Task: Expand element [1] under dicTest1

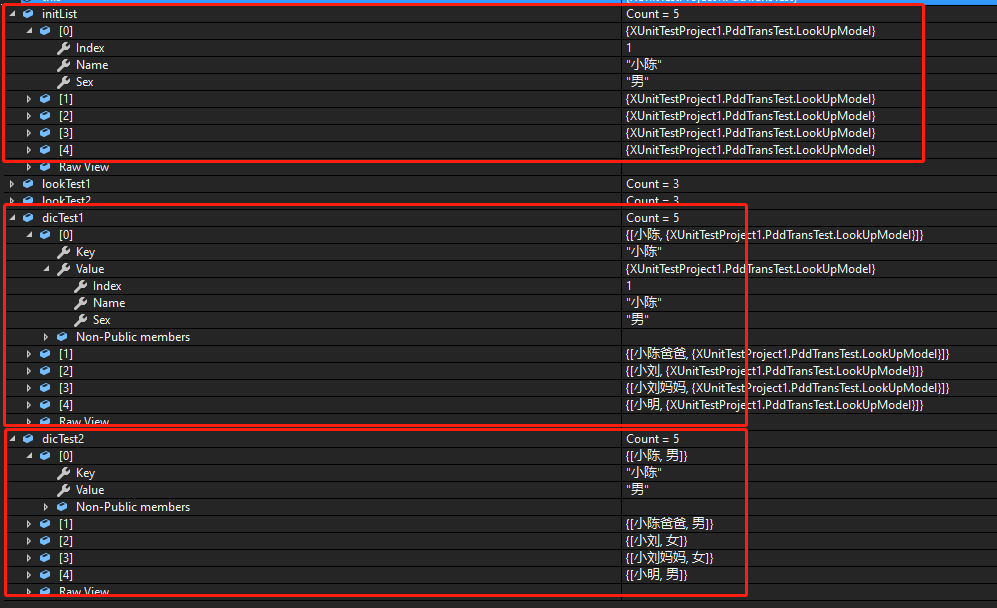Action: coord(27,353)
